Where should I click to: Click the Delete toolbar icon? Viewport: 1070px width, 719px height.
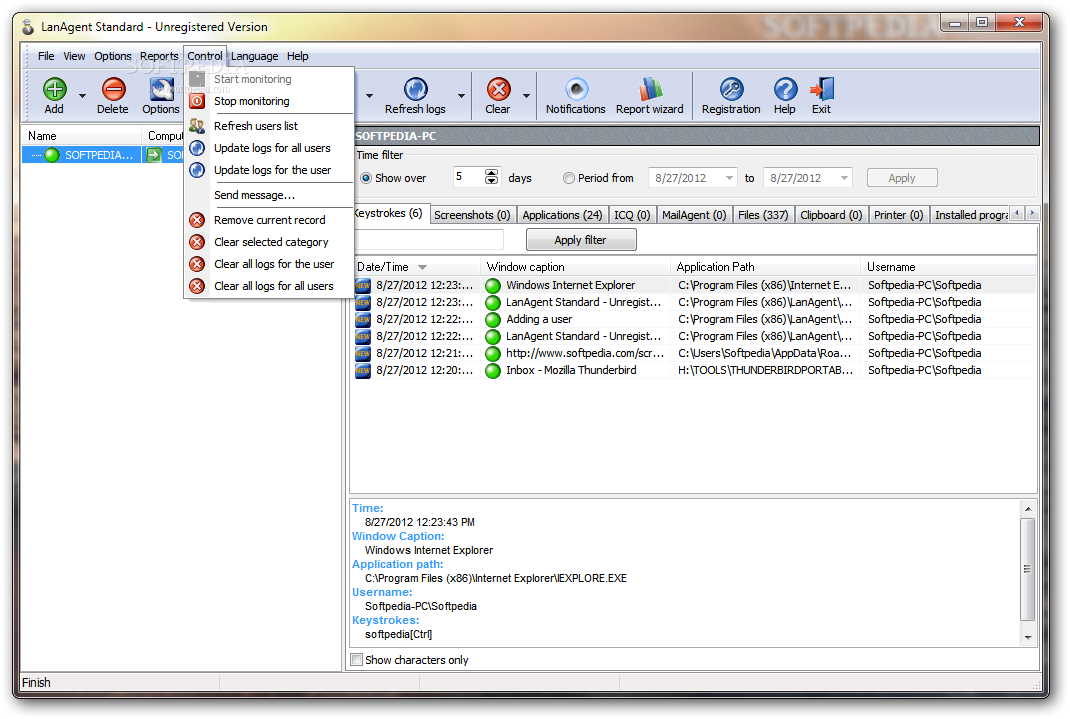pos(113,95)
